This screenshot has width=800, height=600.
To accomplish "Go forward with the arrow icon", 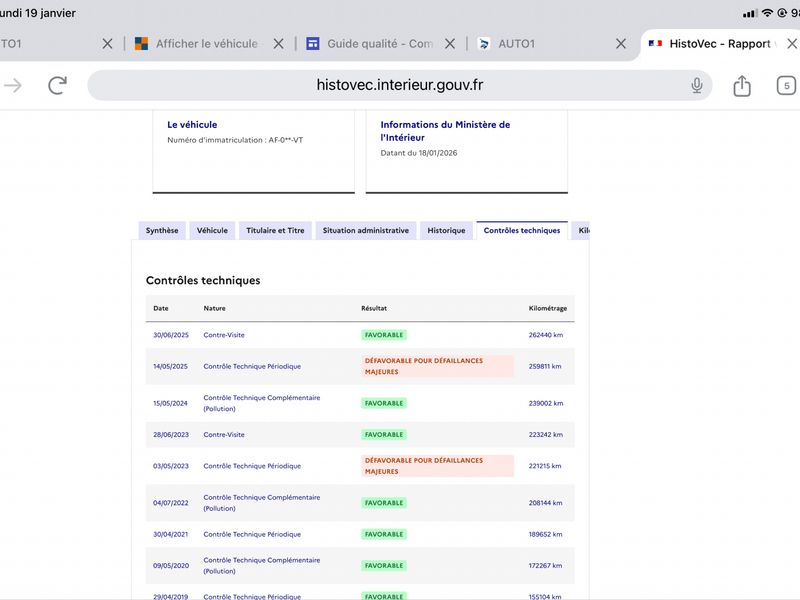I will click(x=13, y=86).
